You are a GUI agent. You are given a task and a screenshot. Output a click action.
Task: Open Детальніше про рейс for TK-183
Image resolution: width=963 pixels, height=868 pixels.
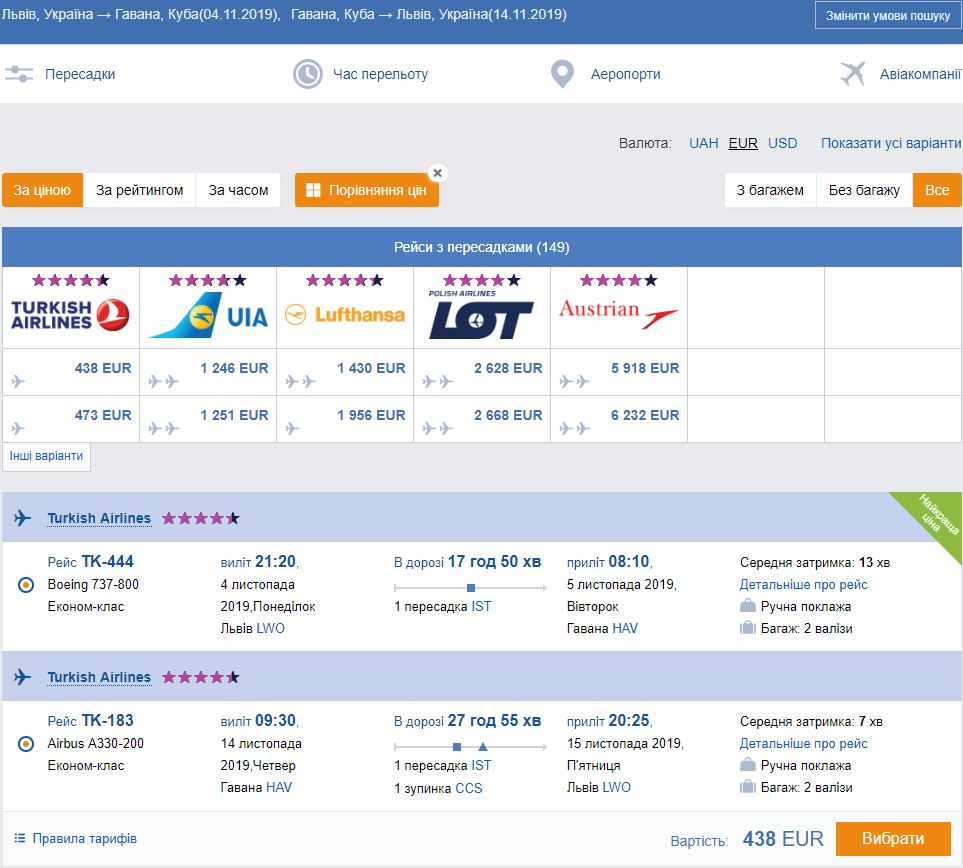[x=803, y=743]
